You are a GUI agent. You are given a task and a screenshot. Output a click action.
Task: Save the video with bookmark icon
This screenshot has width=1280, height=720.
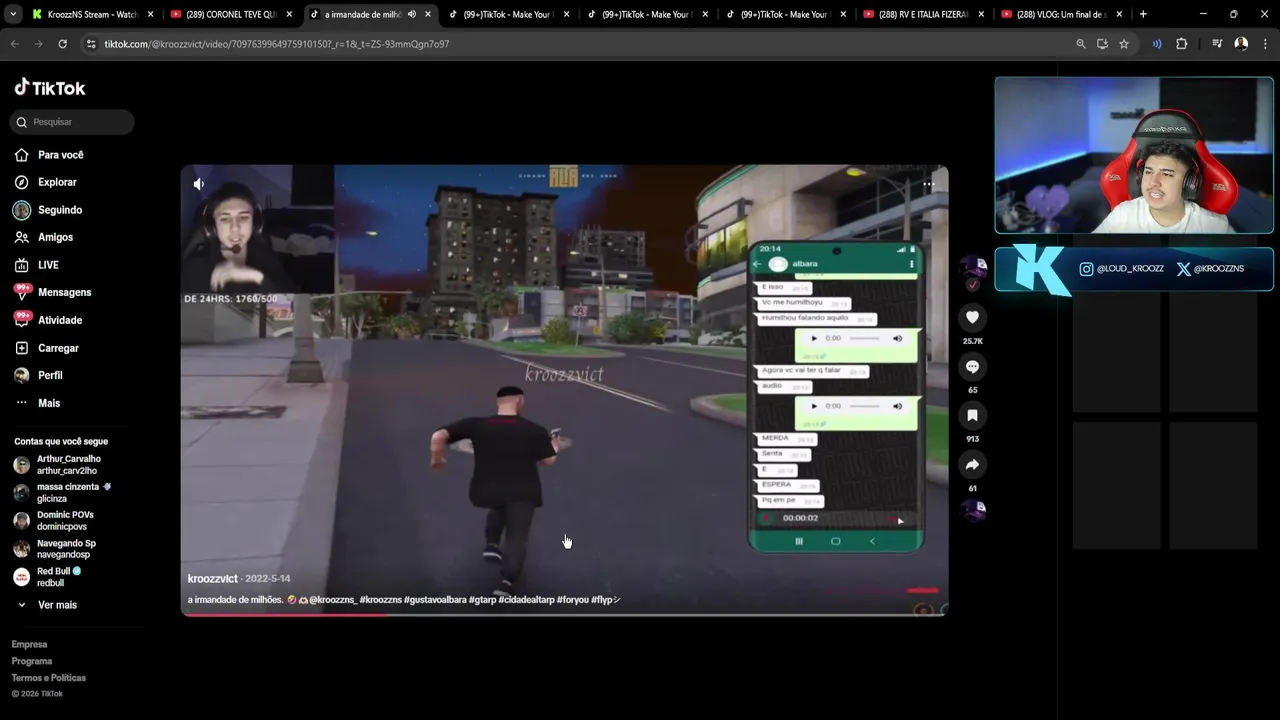(x=972, y=415)
